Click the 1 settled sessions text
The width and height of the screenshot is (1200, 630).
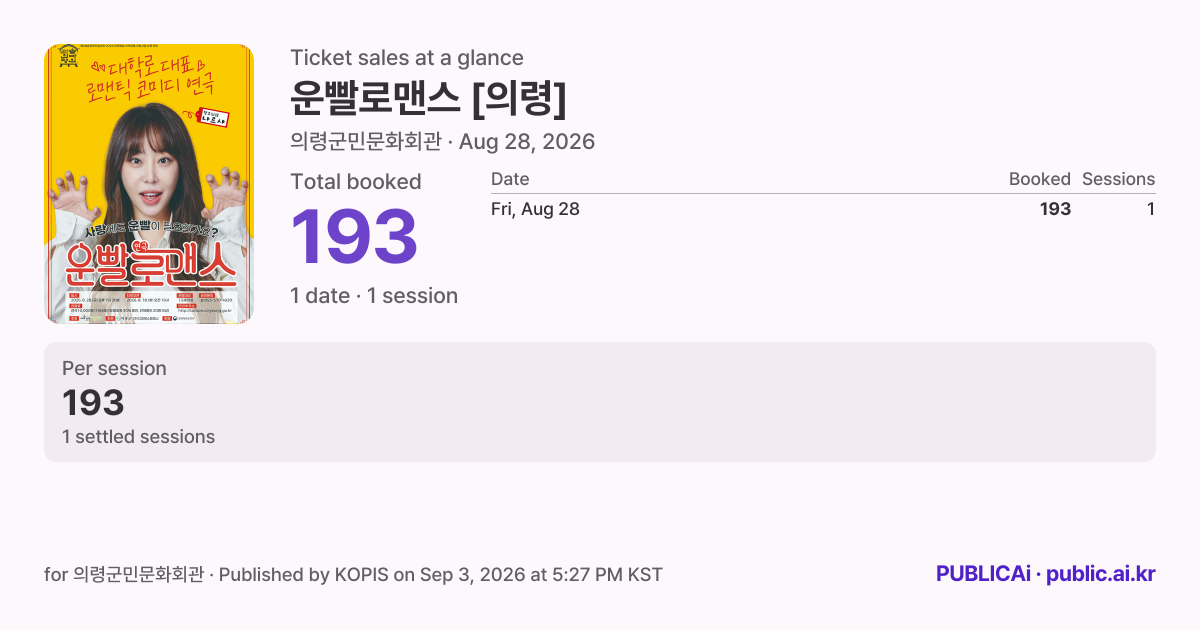(138, 437)
